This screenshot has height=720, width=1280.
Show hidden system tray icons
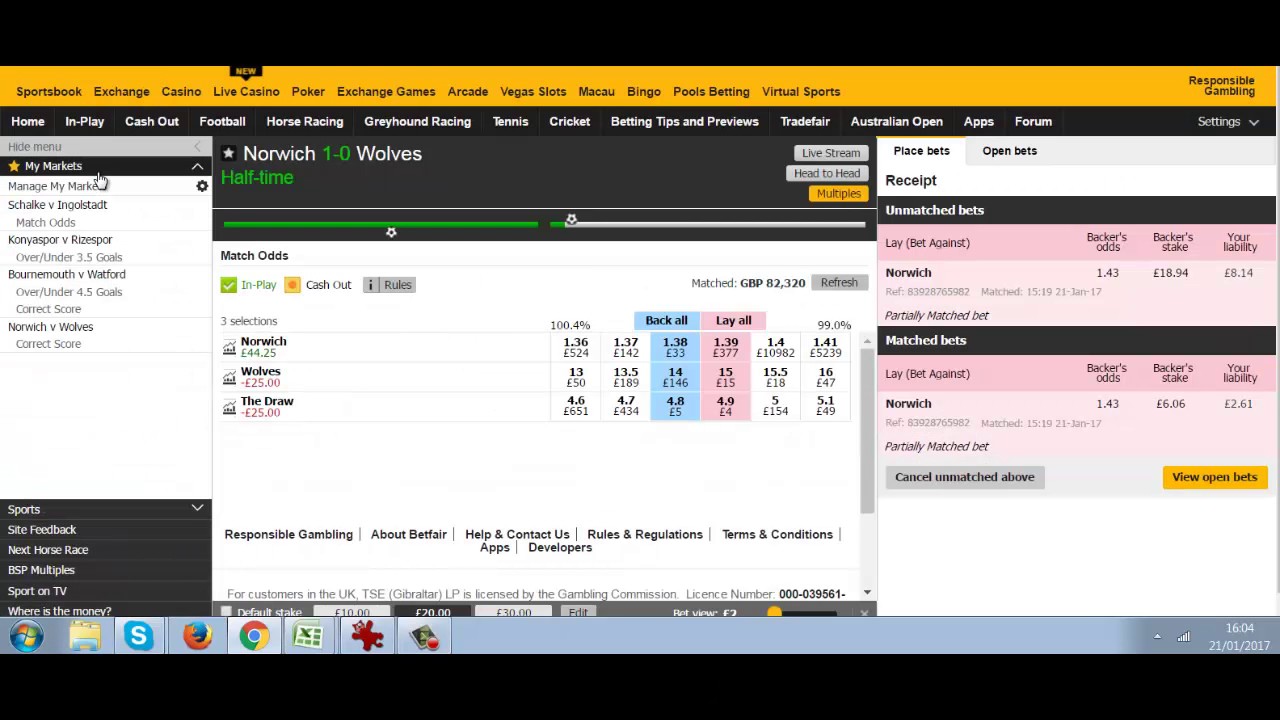pyautogui.click(x=1157, y=637)
